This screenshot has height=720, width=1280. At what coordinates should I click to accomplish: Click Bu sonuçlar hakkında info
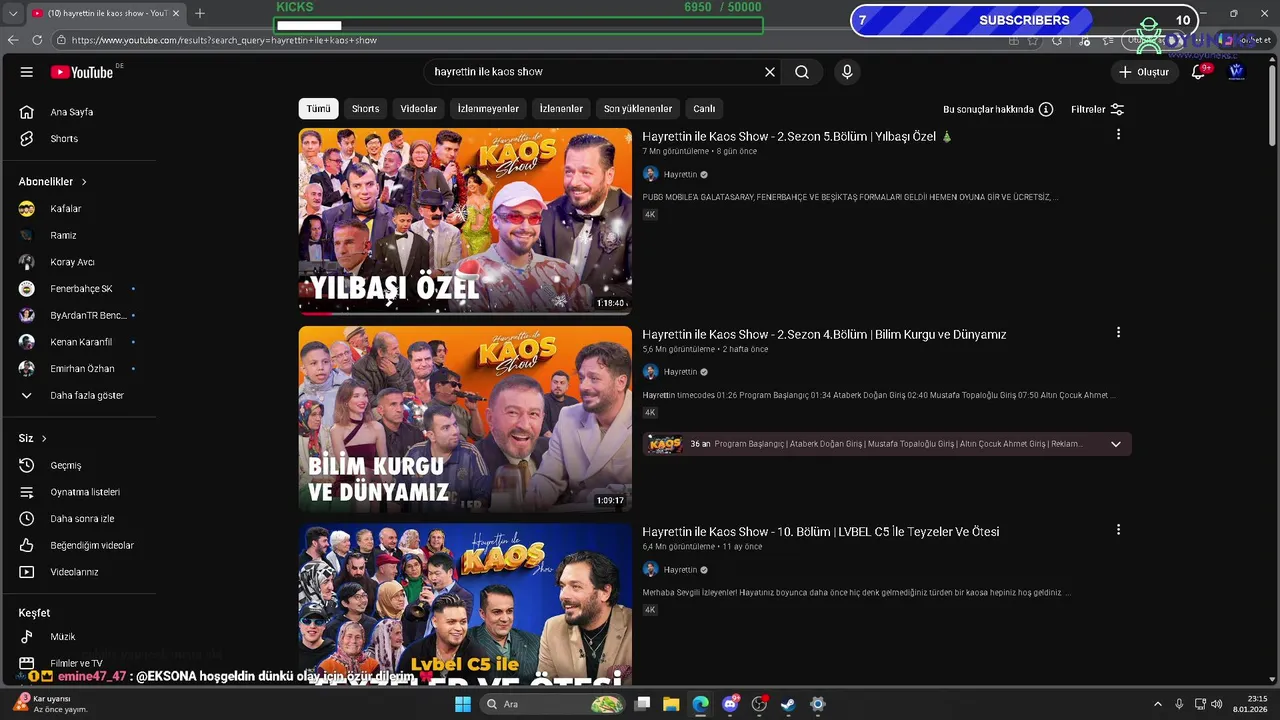[998, 109]
